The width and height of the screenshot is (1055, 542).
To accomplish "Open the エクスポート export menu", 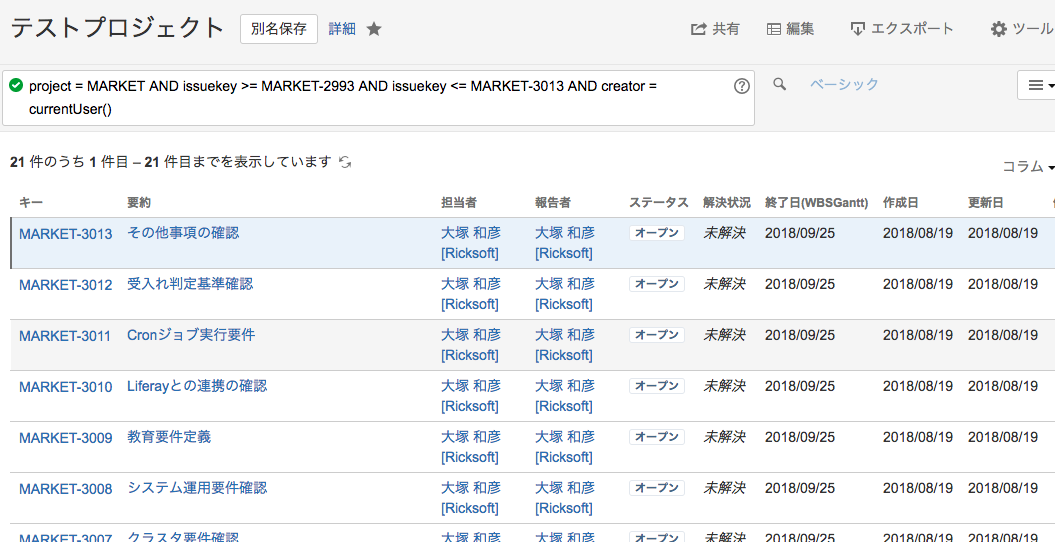I will [902, 29].
